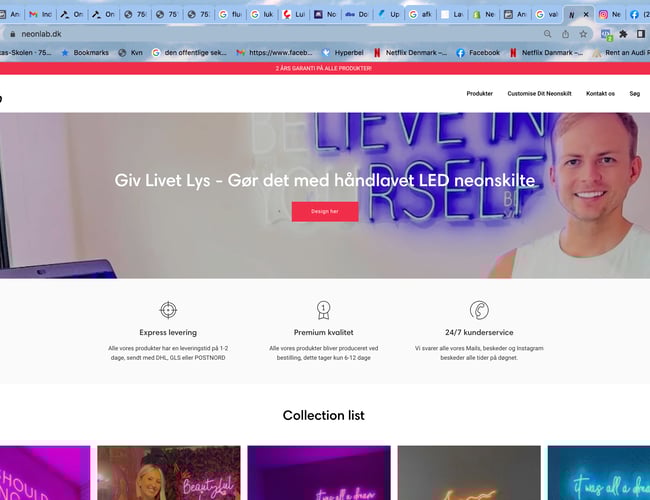Close the active neonlab tab
The width and height of the screenshot is (650, 500).
[586, 15]
